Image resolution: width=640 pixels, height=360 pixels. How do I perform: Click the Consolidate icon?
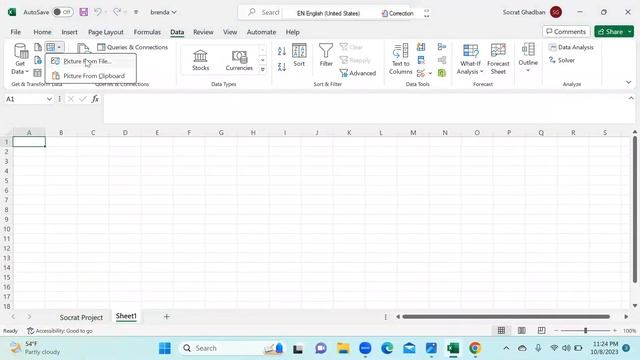(x=442, y=47)
